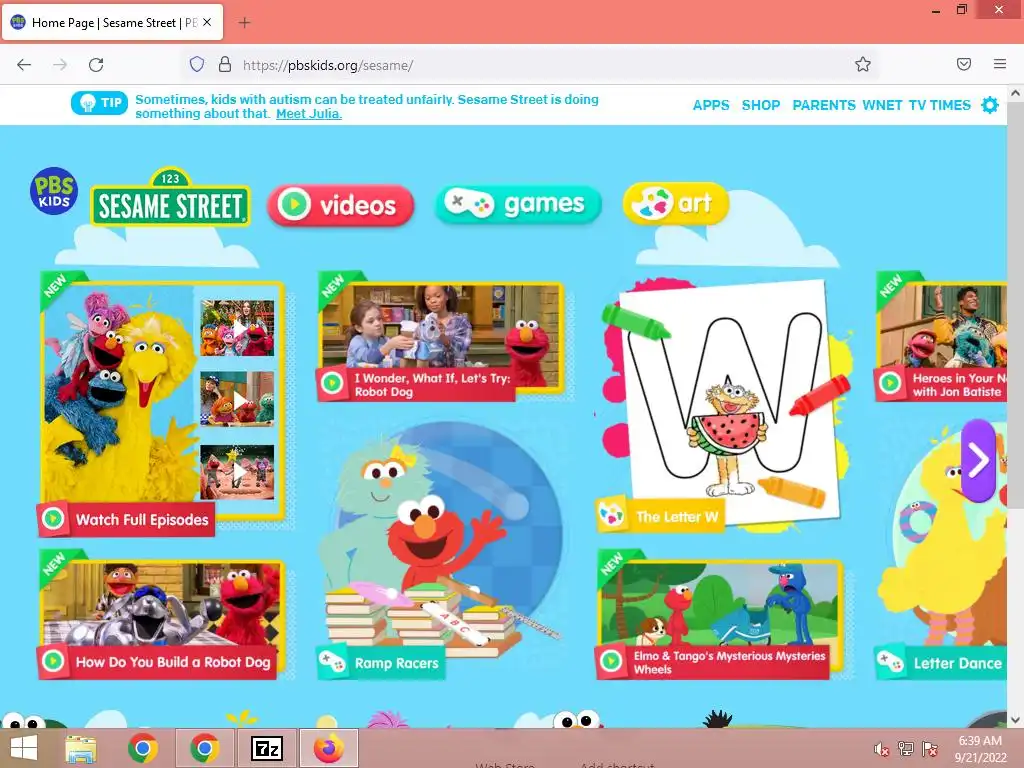The height and width of the screenshot is (768, 1024).
Task: Click the Save to Pocket icon
Action: (x=964, y=64)
